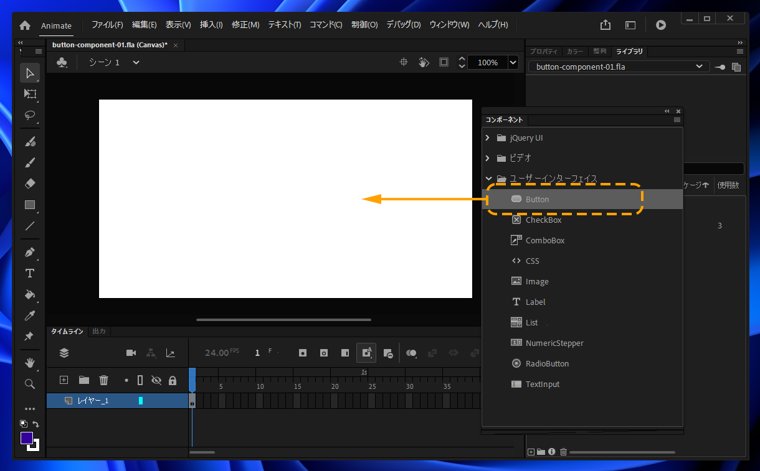The image size is (760, 471).
Task: Select the Asset Warp pin tool
Action: tap(30, 336)
